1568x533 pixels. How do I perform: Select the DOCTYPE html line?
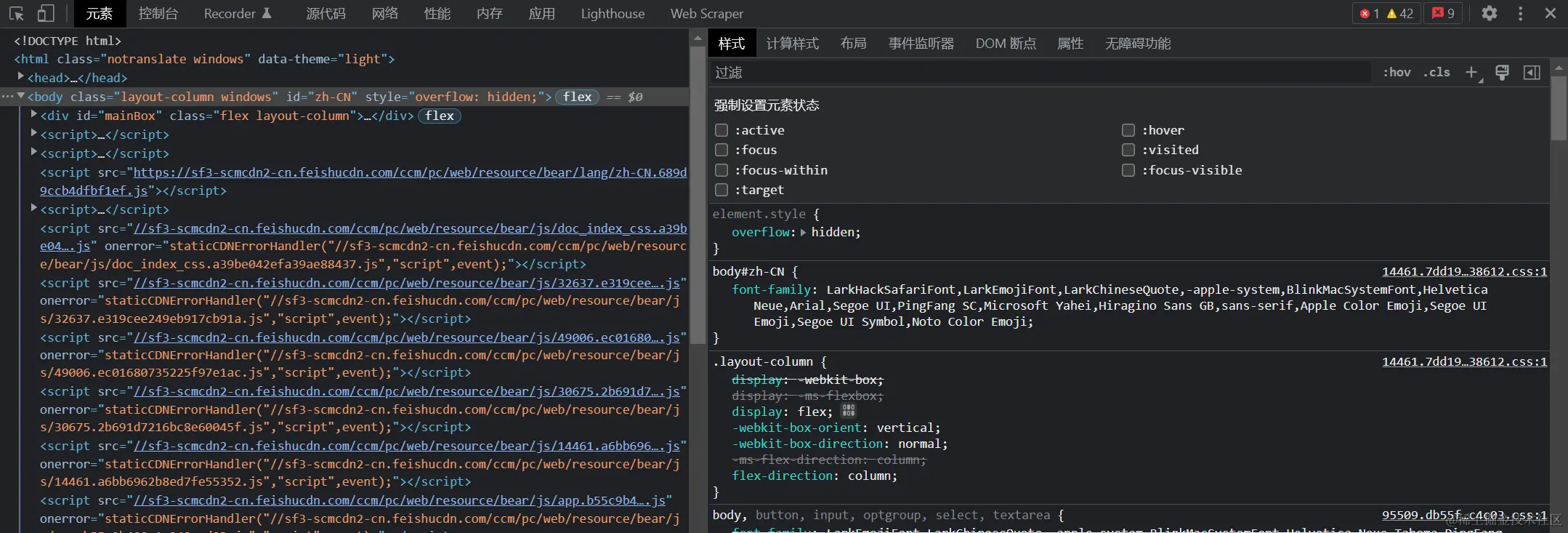coord(68,41)
